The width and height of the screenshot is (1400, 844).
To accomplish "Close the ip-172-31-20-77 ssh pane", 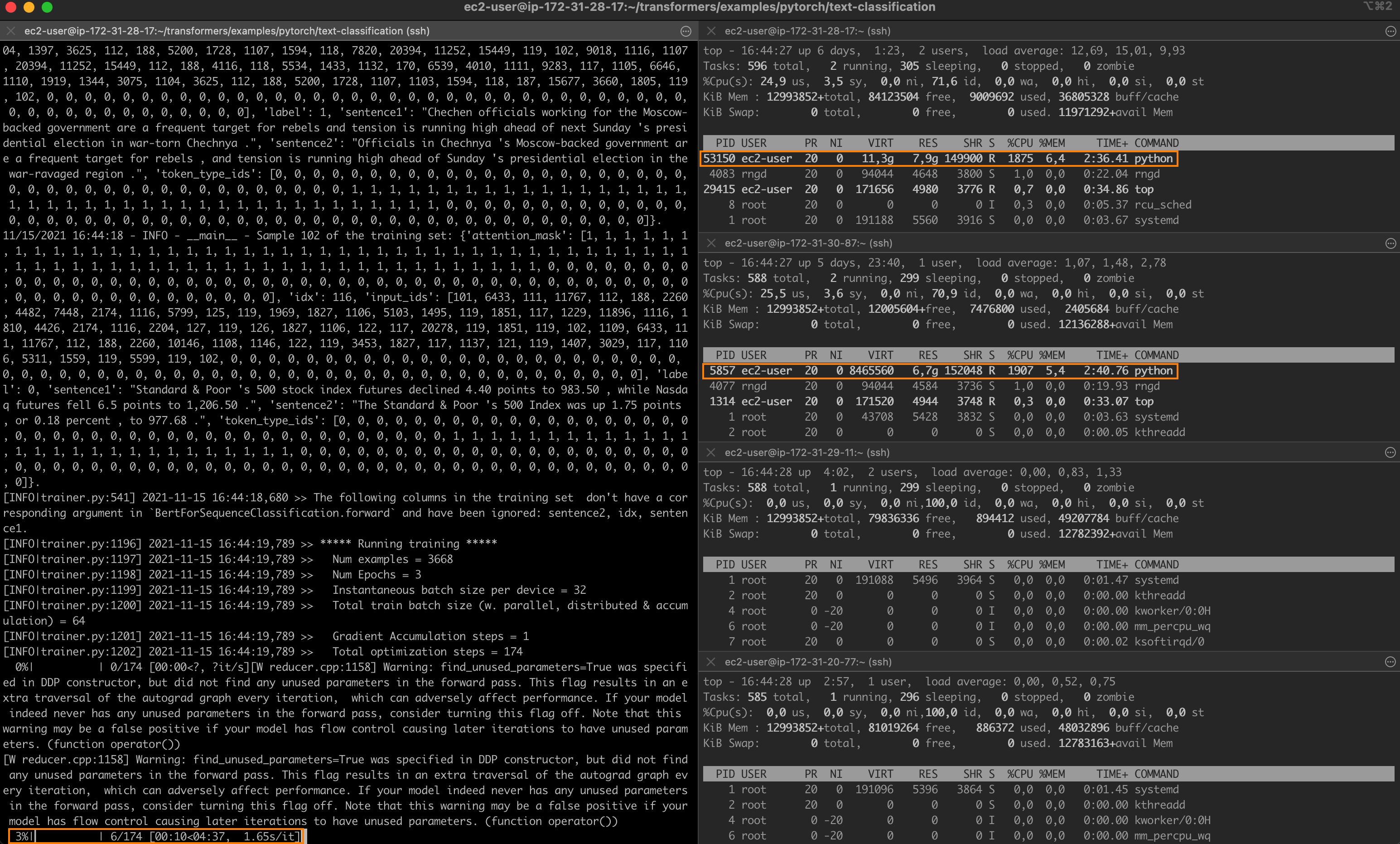I will pos(711,662).
